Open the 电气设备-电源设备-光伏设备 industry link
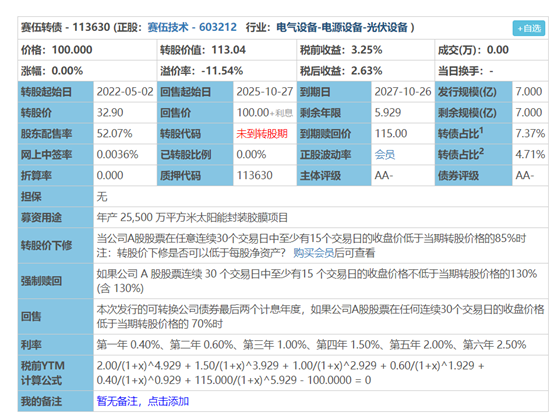This screenshot has width=554, height=420. [342, 27]
